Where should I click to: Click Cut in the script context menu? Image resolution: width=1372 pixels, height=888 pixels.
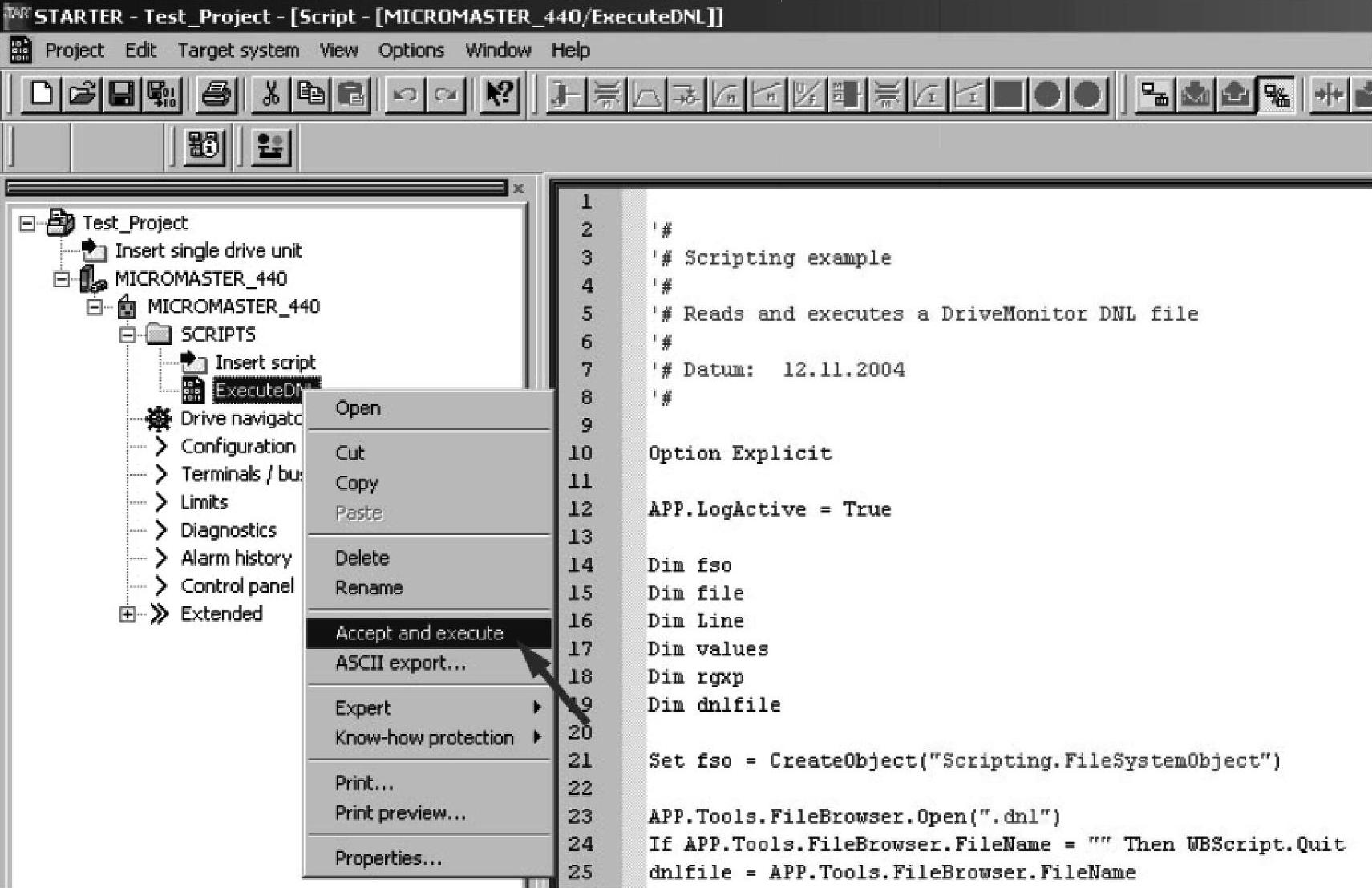click(x=429, y=453)
